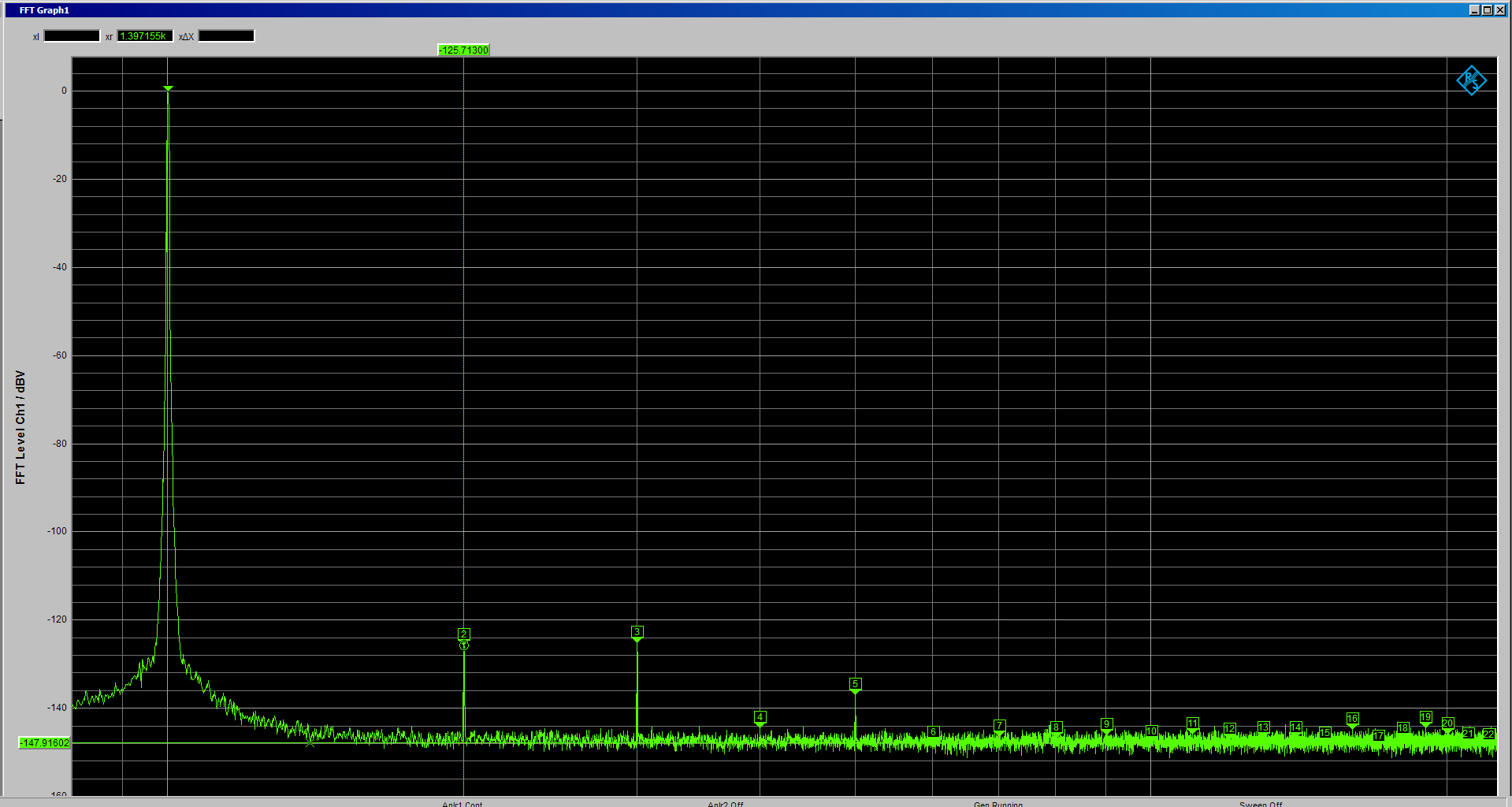Screen dimensions: 1512x807
Task: Select harmonic marker 8
Action: click(x=1057, y=727)
